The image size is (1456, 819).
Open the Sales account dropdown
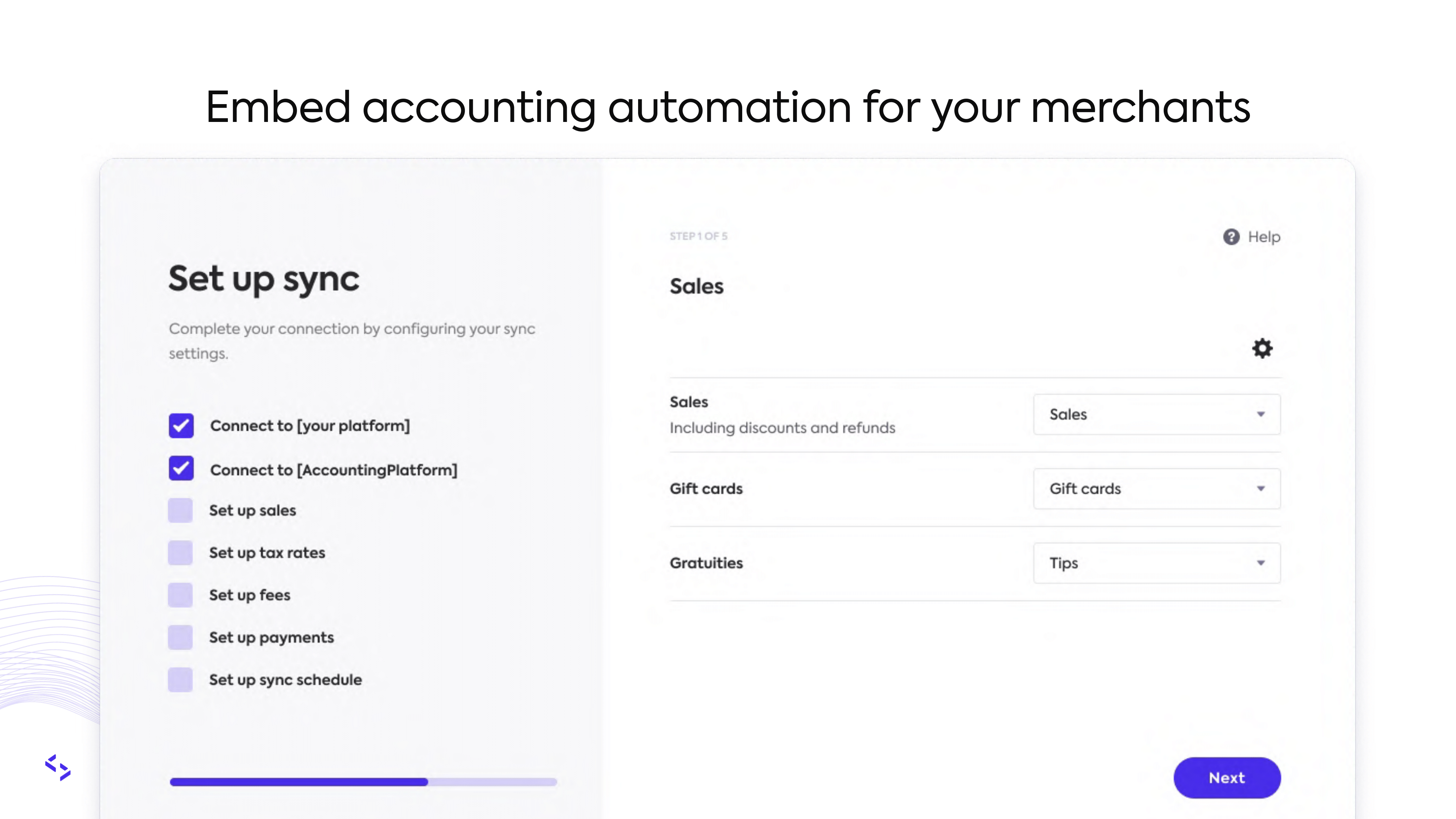click(x=1156, y=414)
